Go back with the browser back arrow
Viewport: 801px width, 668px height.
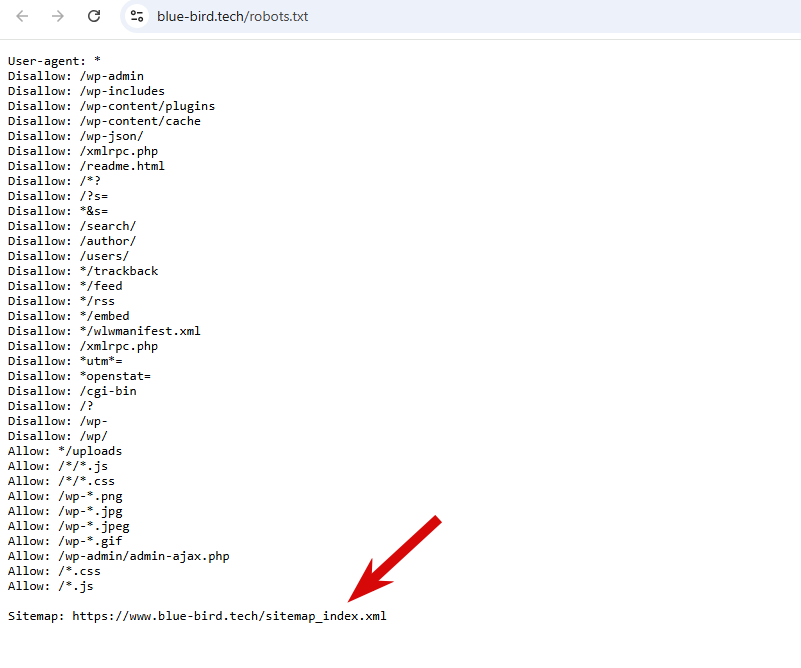click(22, 16)
